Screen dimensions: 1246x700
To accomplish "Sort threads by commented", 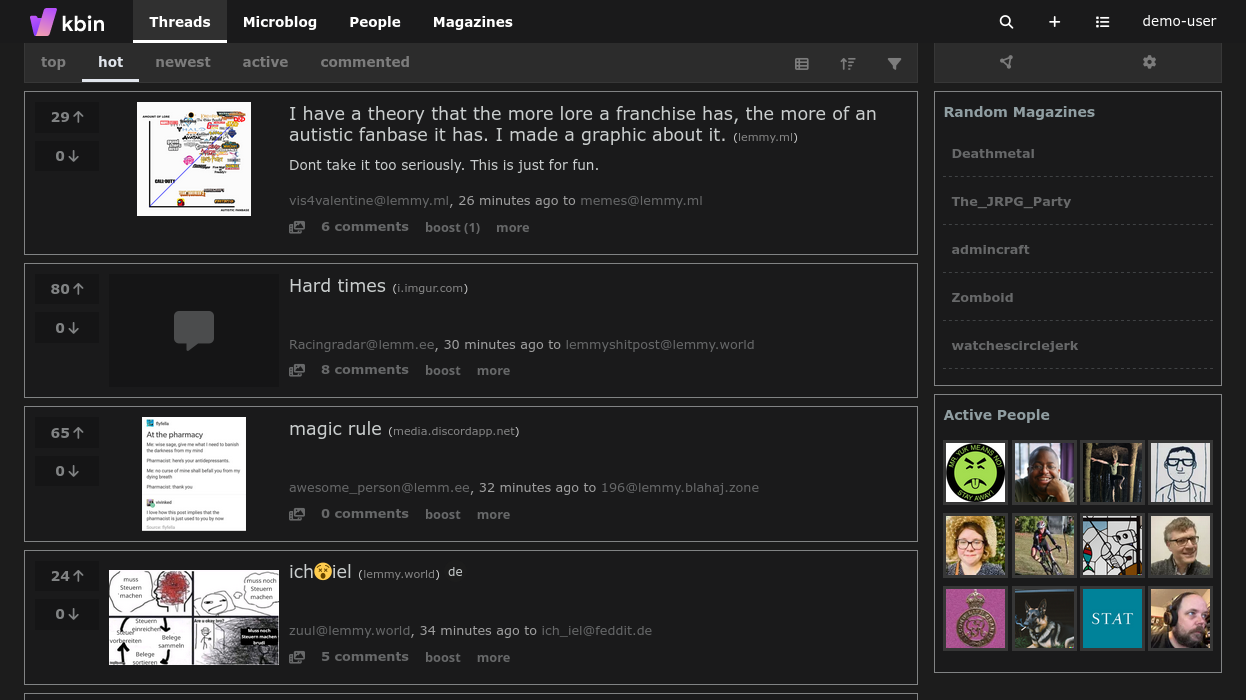I will [x=365, y=62].
